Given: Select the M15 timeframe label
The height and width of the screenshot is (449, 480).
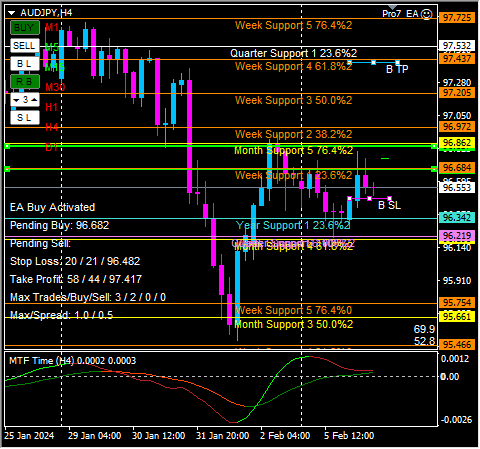Looking at the screenshot, I should tap(55, 67).
